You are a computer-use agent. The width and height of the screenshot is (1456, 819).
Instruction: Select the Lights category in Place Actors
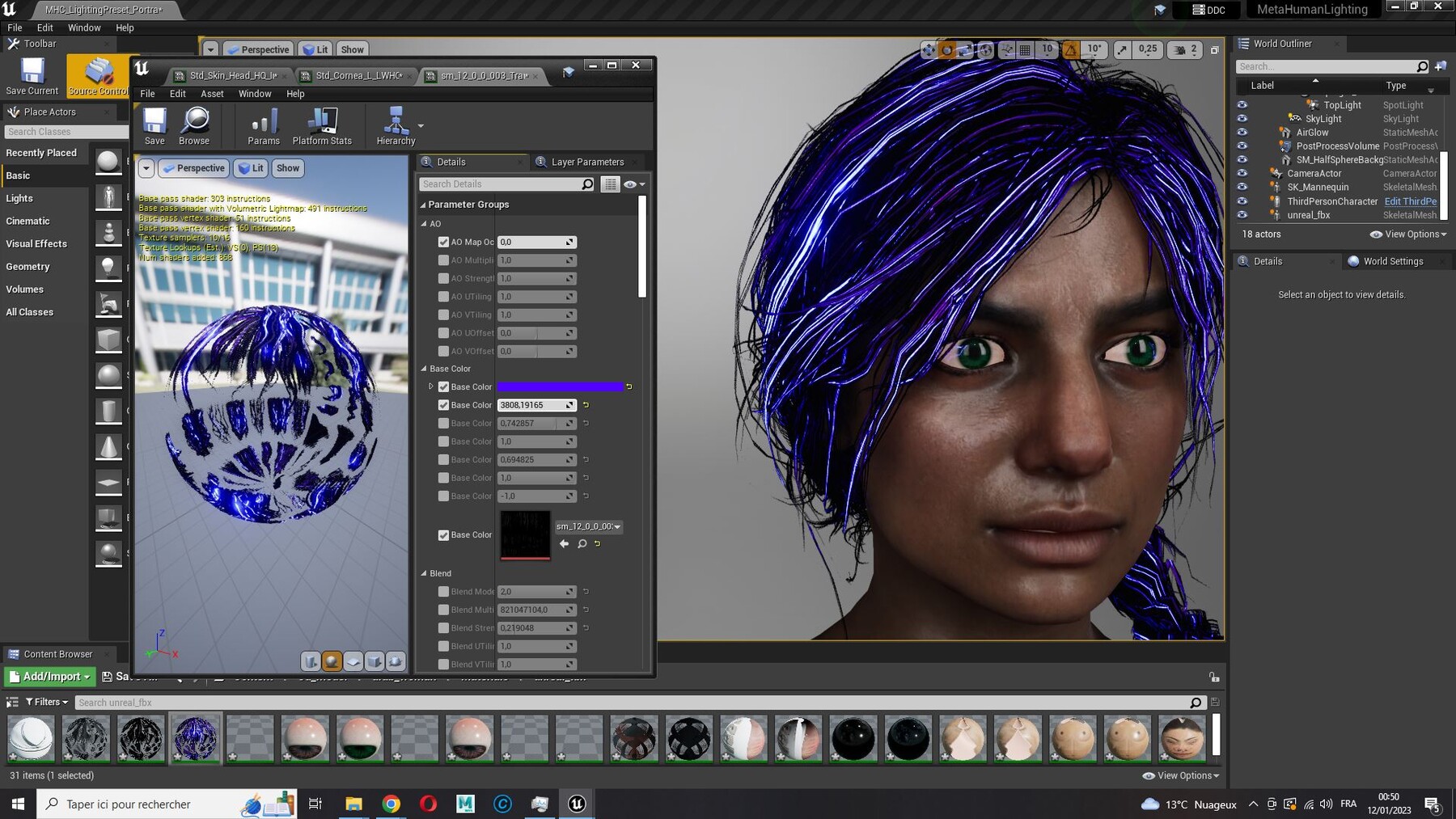click(x=19, y=198)
